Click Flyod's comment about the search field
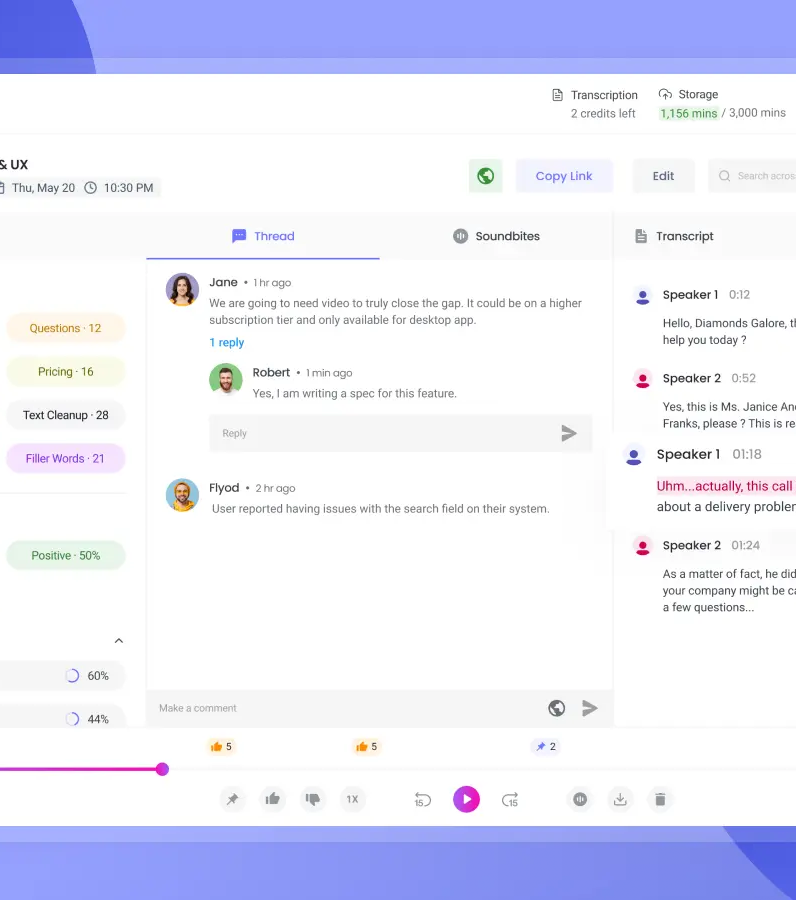 pyautogui.click(x=380, y=509)
